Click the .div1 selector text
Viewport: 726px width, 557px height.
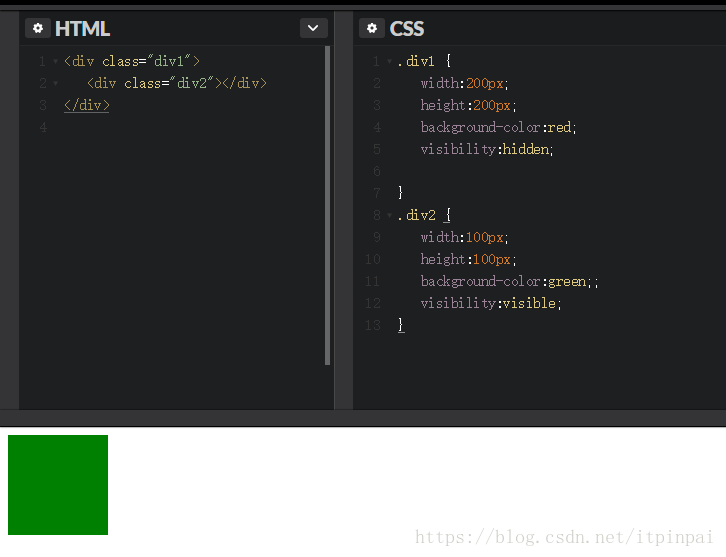pos(416,61)
